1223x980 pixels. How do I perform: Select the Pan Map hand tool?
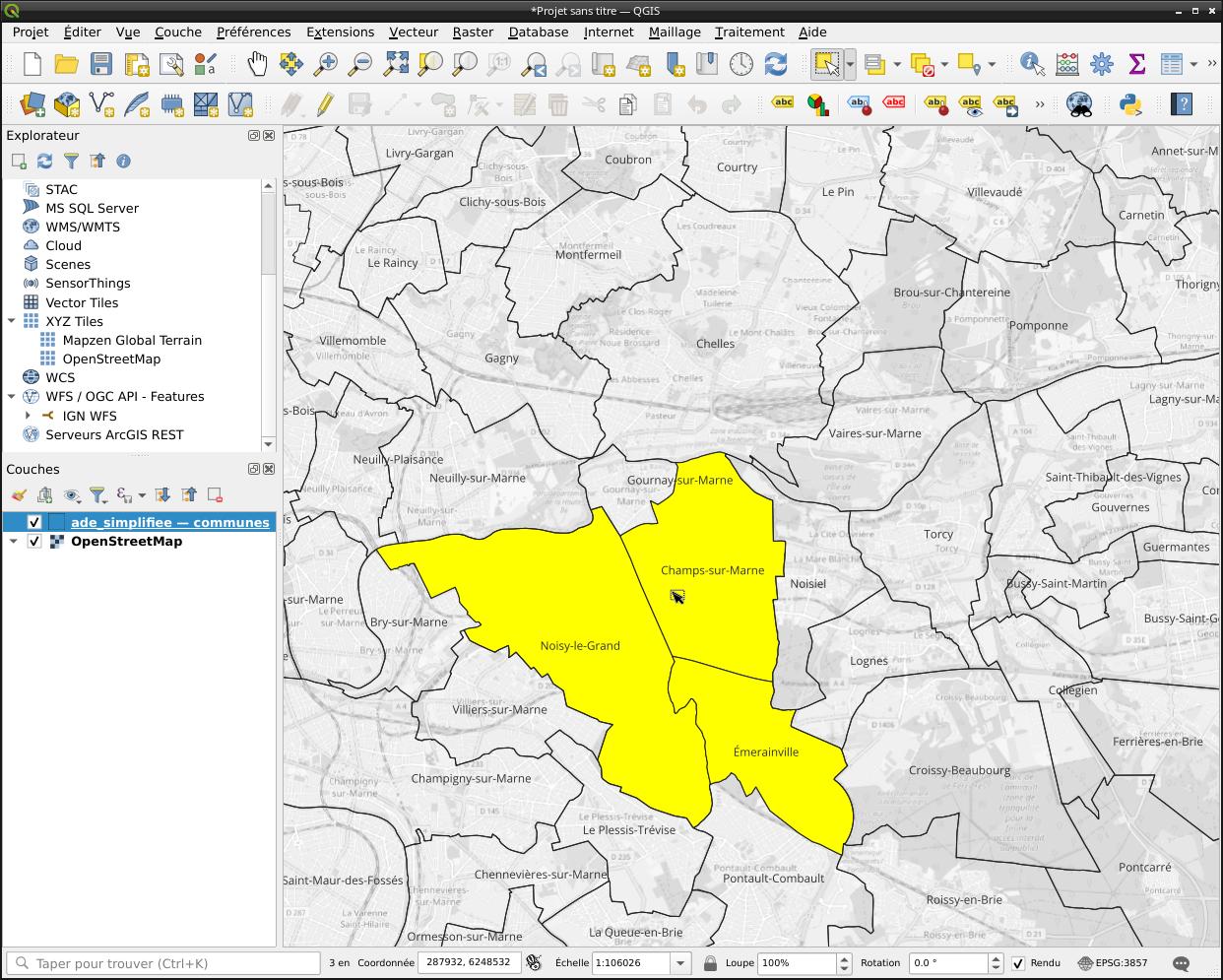click(x=257, y=65)
